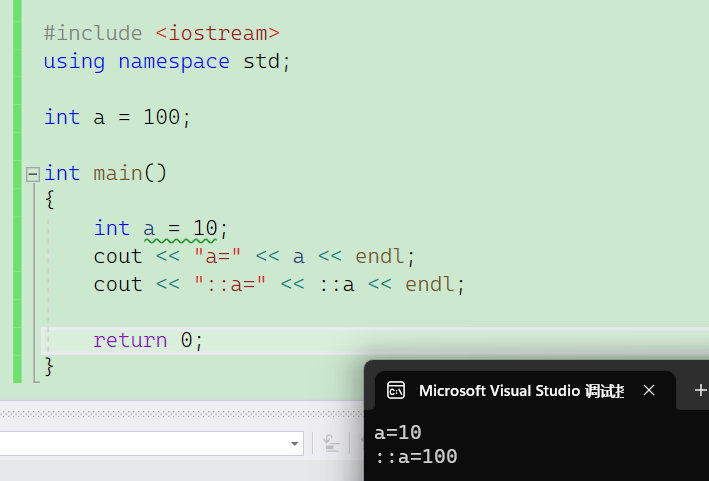The image size is (709, 481).
Task: Open the bottom combo box dropdown arrow
Action: (x=295, y=443)
